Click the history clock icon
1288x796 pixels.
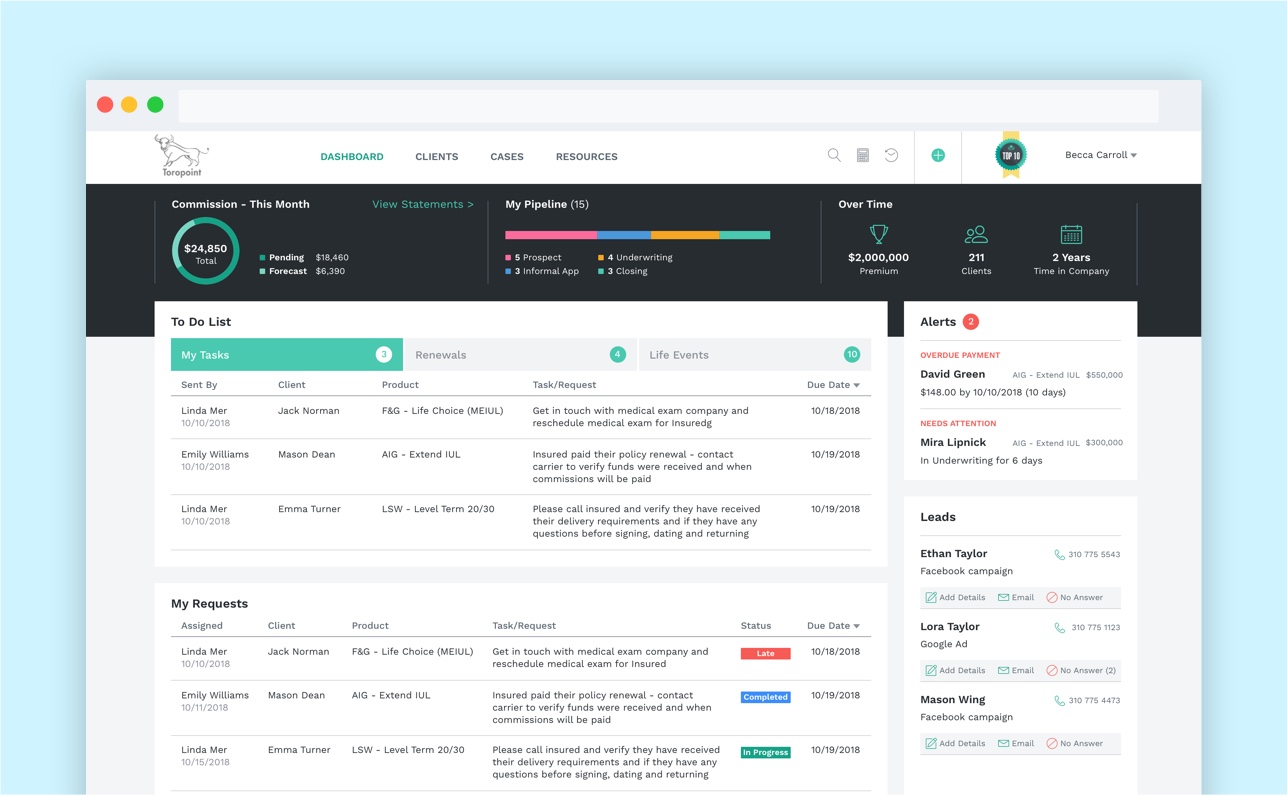(x=891, y=155)
